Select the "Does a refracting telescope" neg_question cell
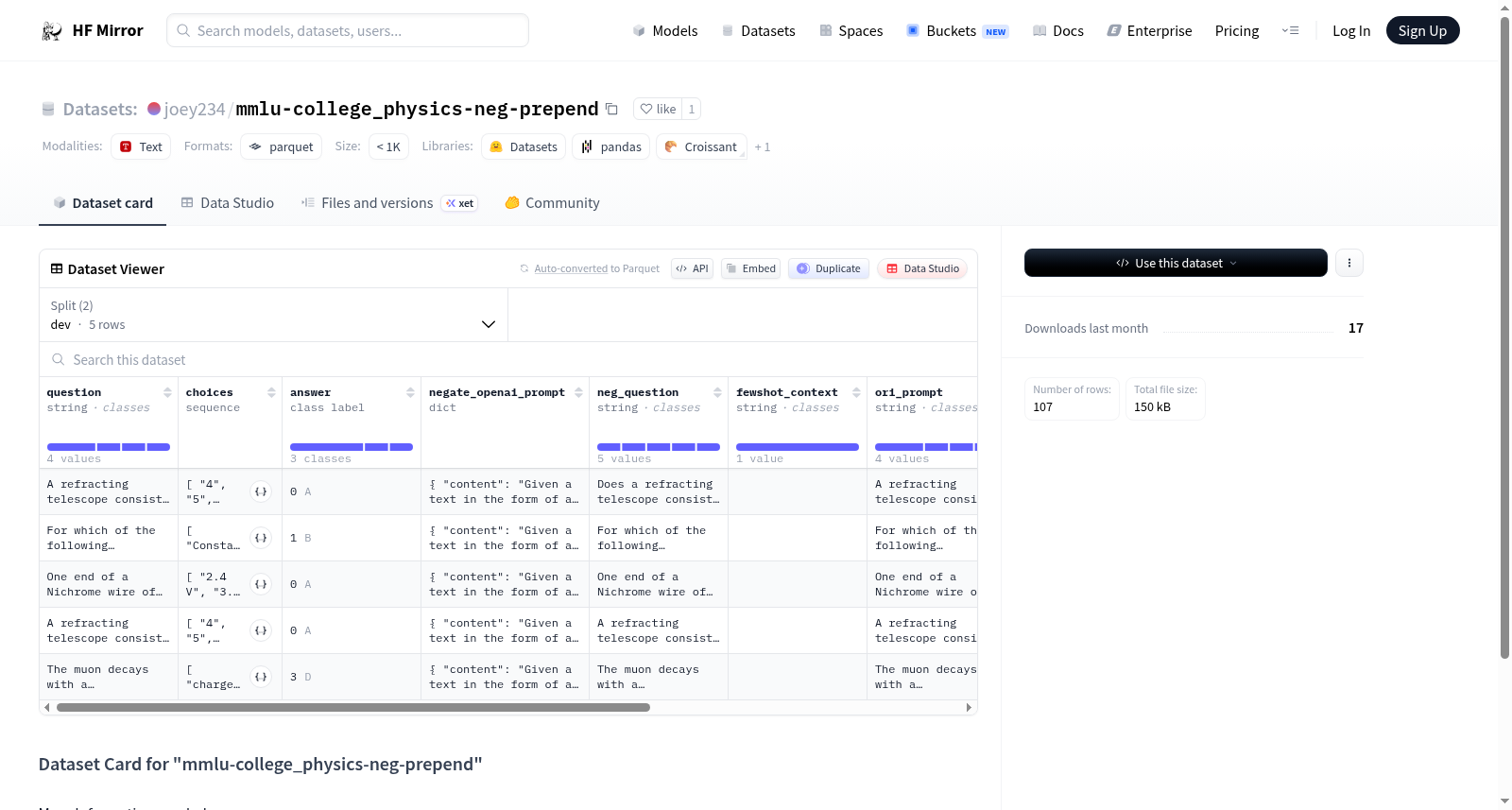 (x=659, y=491)
